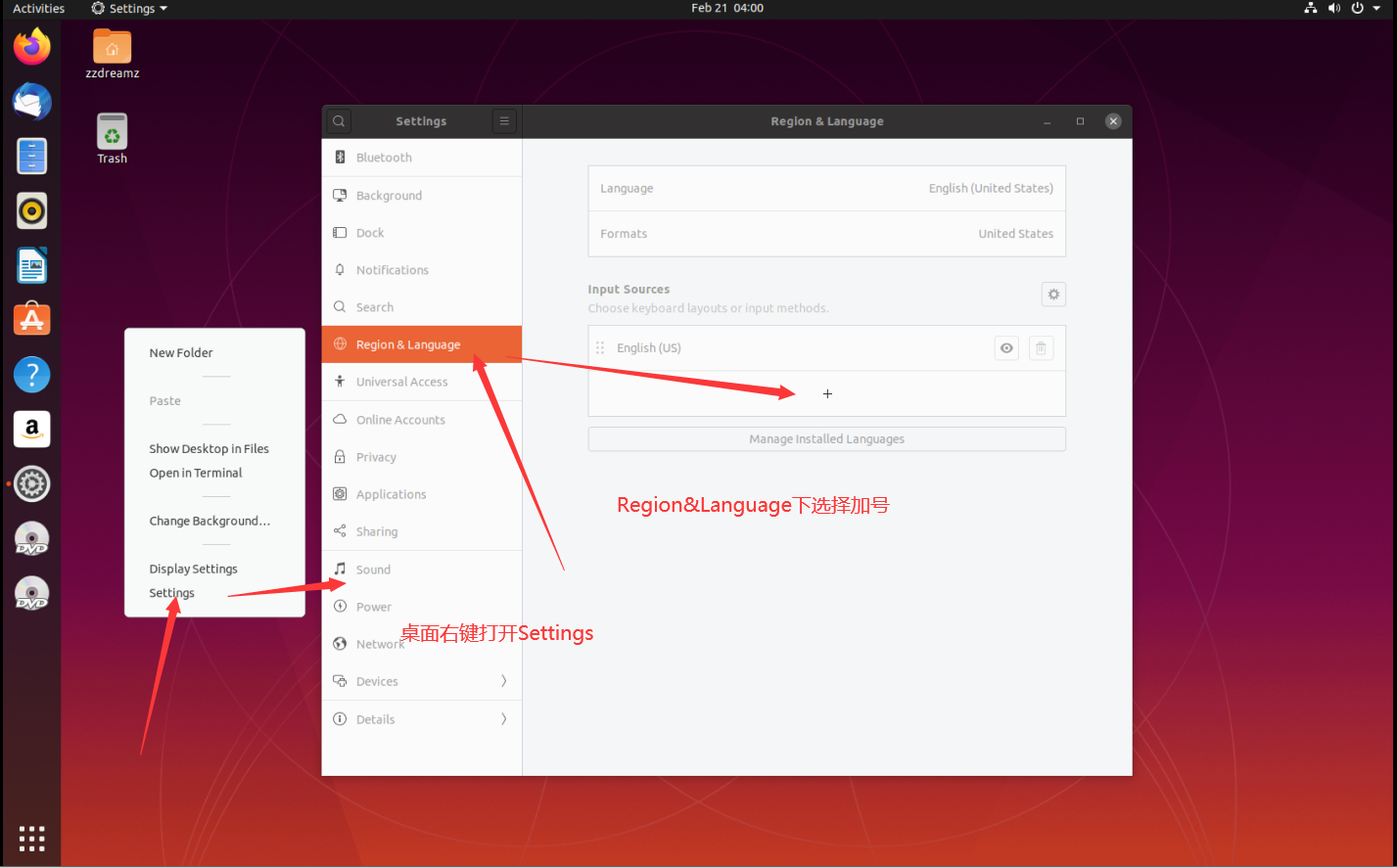Image resolution: width=1397 pixels, height=868 pixels.
Task: Click Activities in the top bar
Action: click(x=37, y=8)
